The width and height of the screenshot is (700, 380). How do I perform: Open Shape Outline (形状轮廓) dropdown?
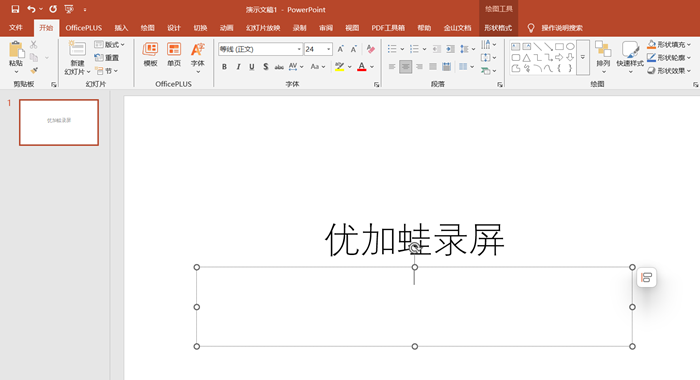click(x=669, y=58)
